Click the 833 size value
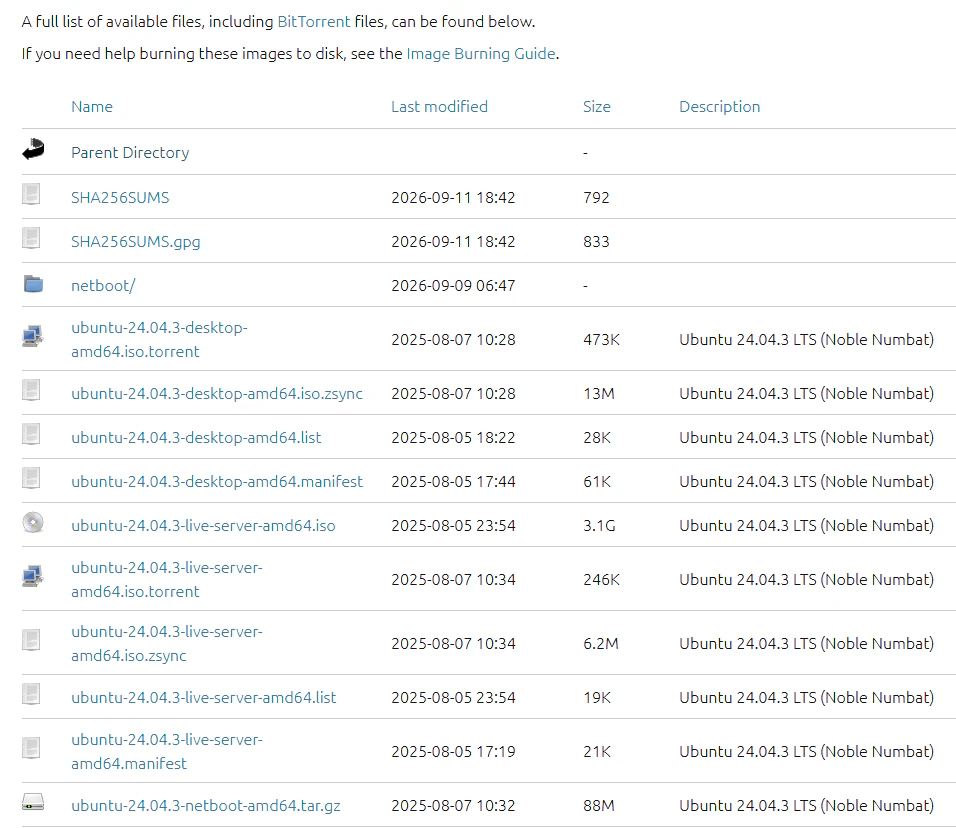This screenshot has width=956, height=828. pyautogui.click(x=596, y=241)
